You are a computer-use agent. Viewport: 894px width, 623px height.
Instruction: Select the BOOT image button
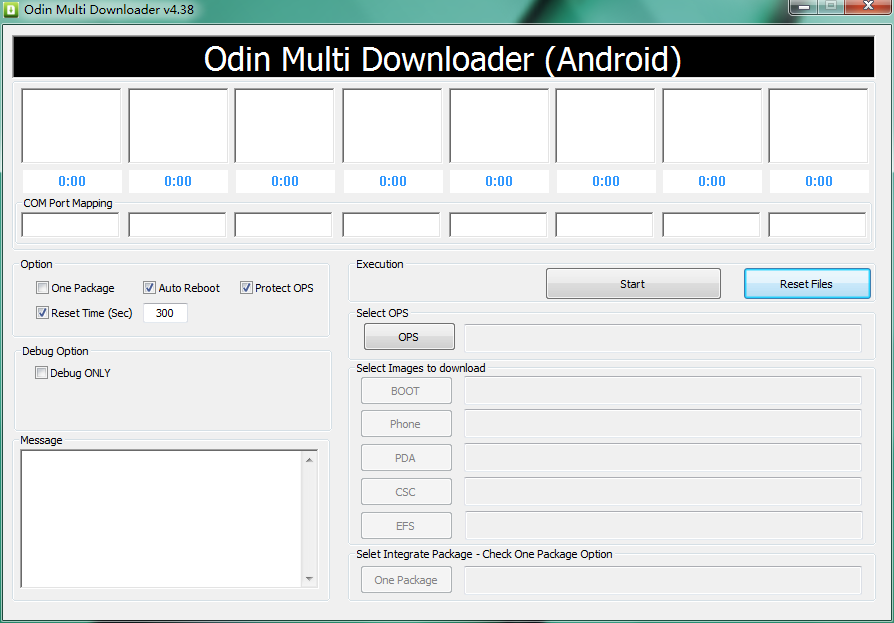click(x=406, y=391)
